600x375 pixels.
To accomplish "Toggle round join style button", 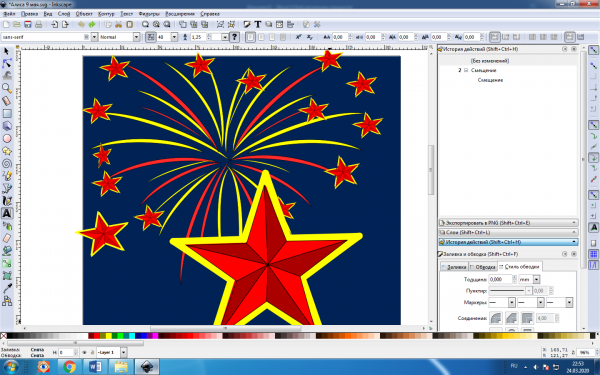I will coord(496,318).
